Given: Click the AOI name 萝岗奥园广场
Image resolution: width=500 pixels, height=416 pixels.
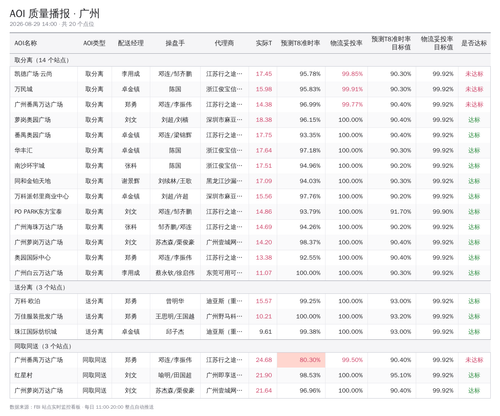Looking at the screenshot, I should [x=32, y=120].
